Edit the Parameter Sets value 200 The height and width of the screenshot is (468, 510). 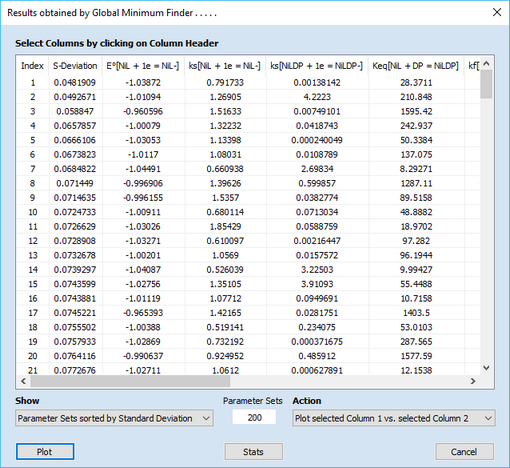[x=254, y=418]
